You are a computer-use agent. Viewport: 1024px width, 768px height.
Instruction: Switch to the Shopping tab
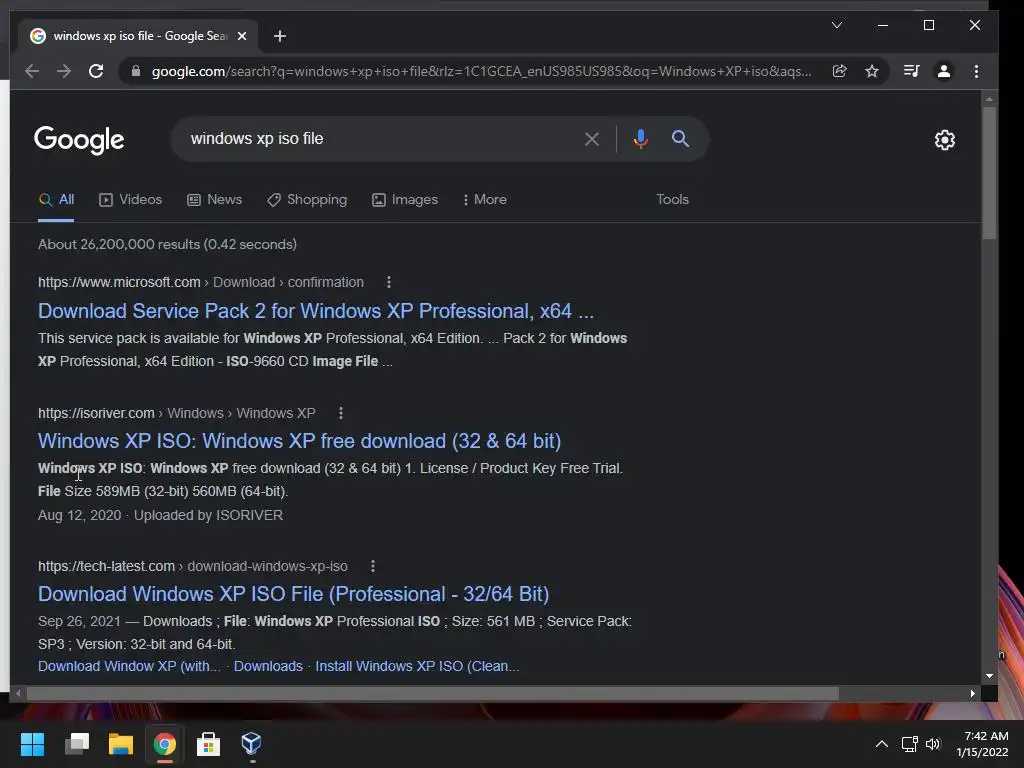point(307,200)
